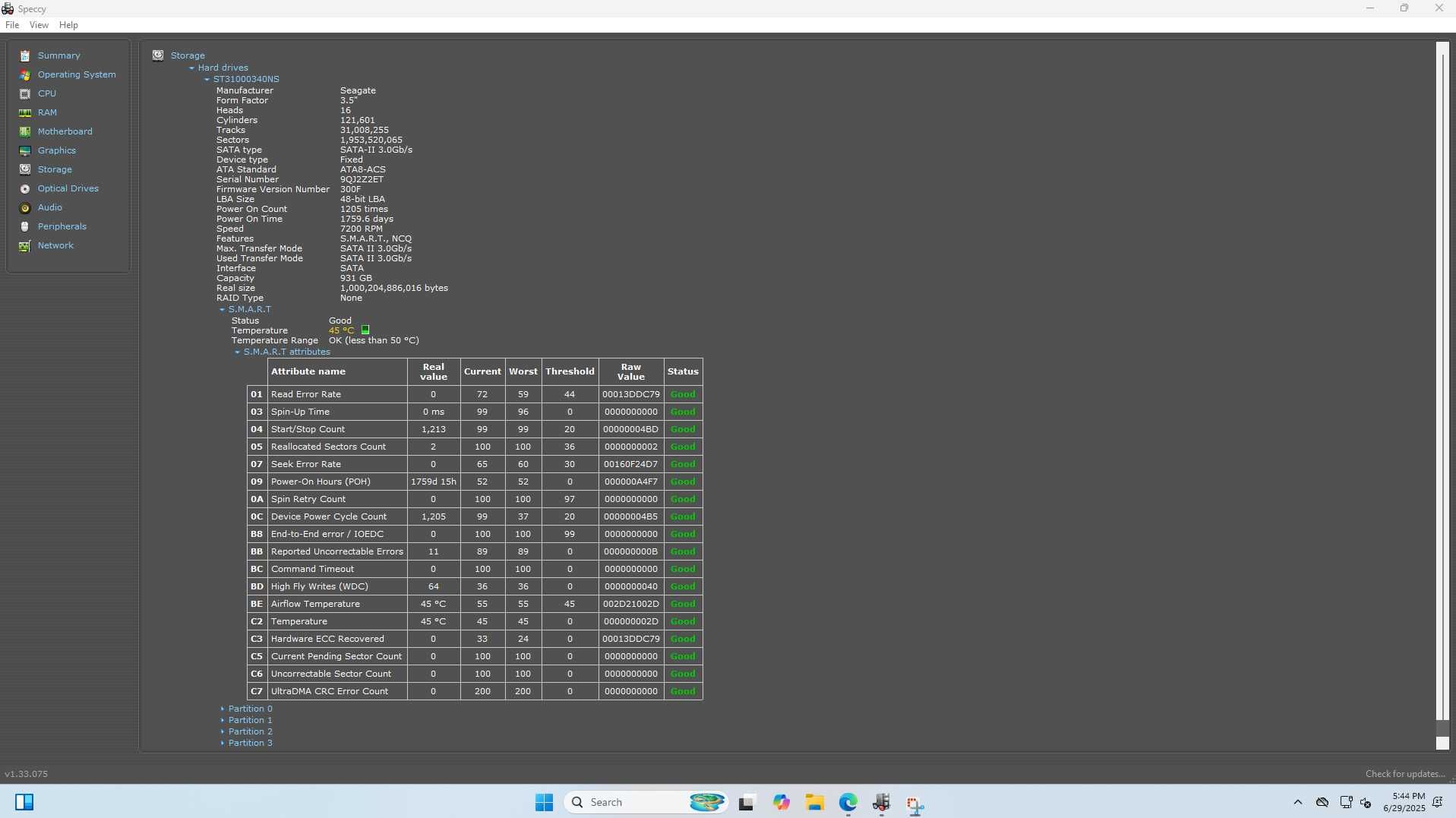This screenshot has width=1456, height=818.
Task: Show hidden system tray icons
Action: tap(1297, 802)
